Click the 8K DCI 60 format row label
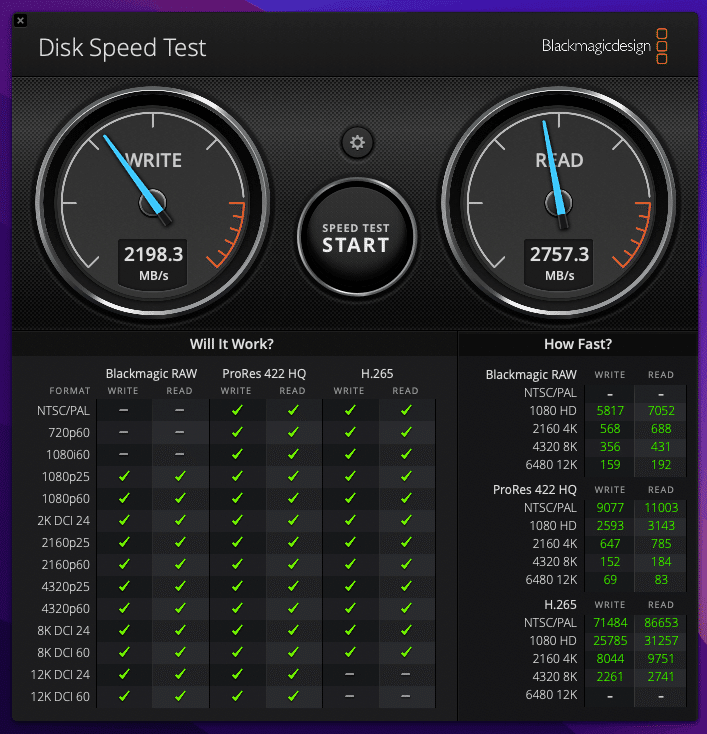 click(x=64, y=653)
